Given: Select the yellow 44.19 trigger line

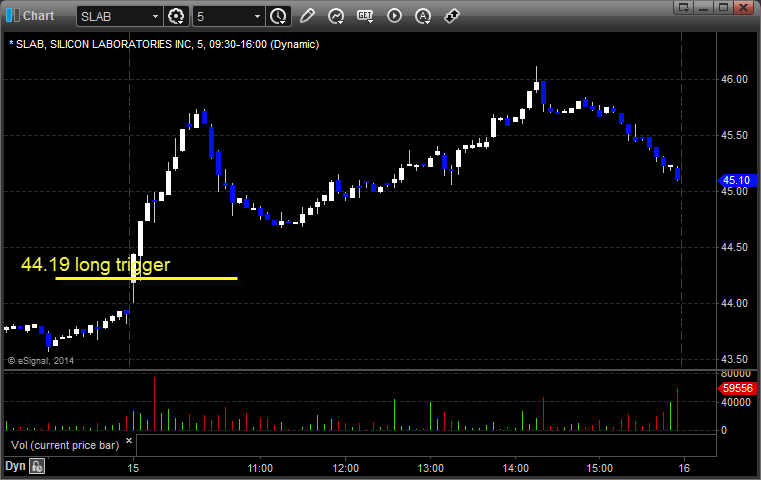Looking at the screenshot, I should (x=146, y=279).
